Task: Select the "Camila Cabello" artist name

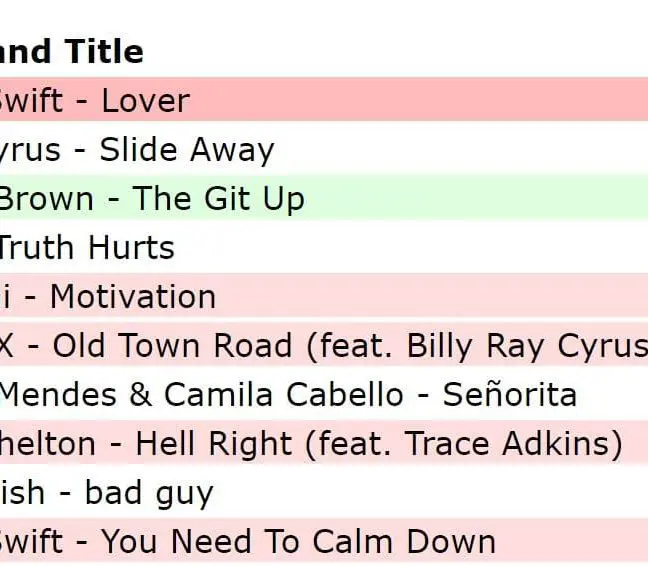Action: click(285, 394)
